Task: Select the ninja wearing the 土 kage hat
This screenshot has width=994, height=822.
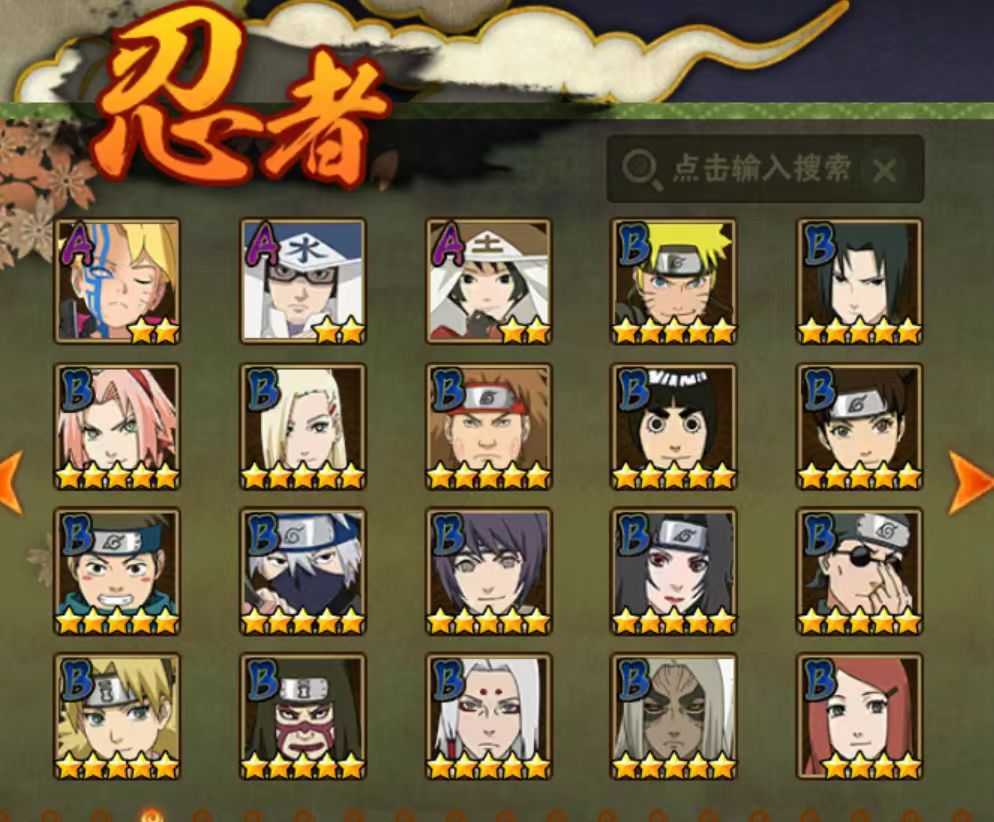Action: tap(489, 281)
